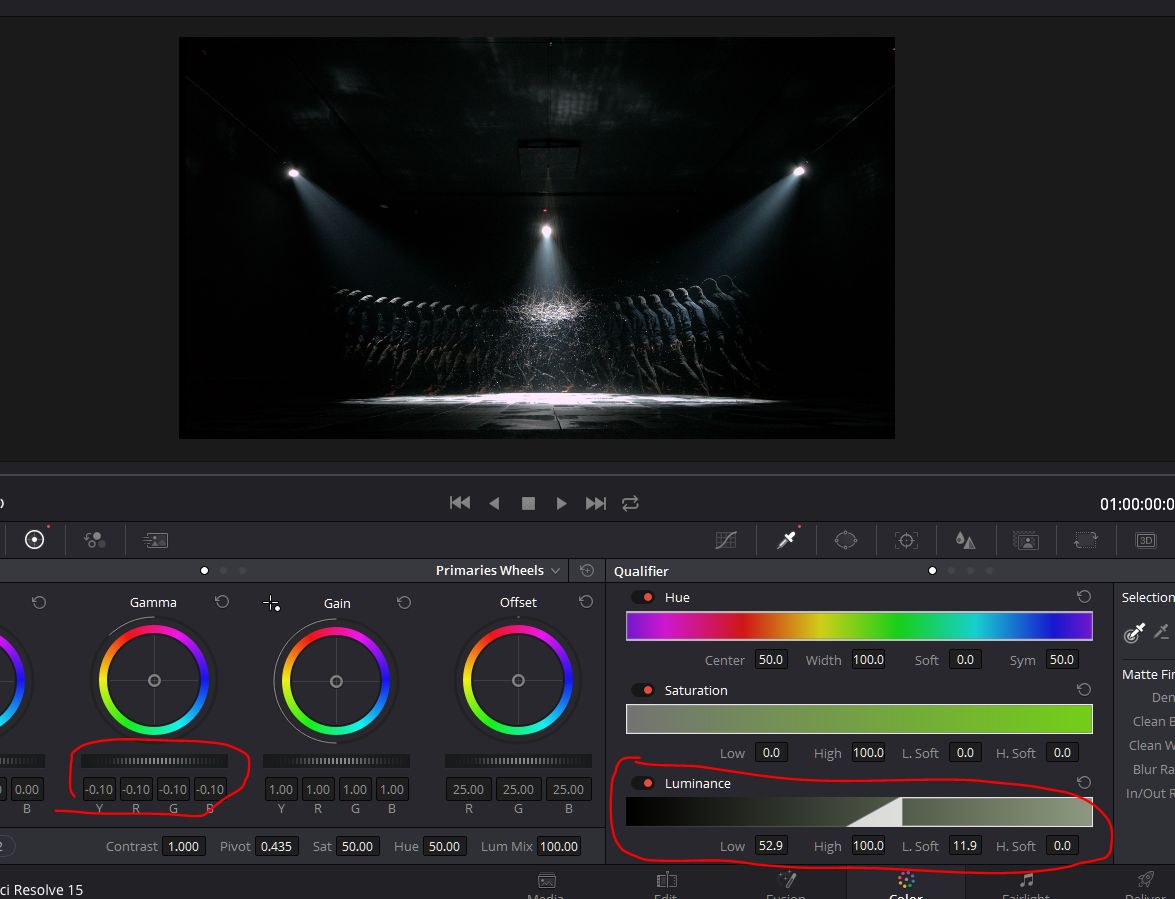This screenshot has width=1175, height=899.
Task: Open the Curves palette
Action: click(x=726, y=540)
